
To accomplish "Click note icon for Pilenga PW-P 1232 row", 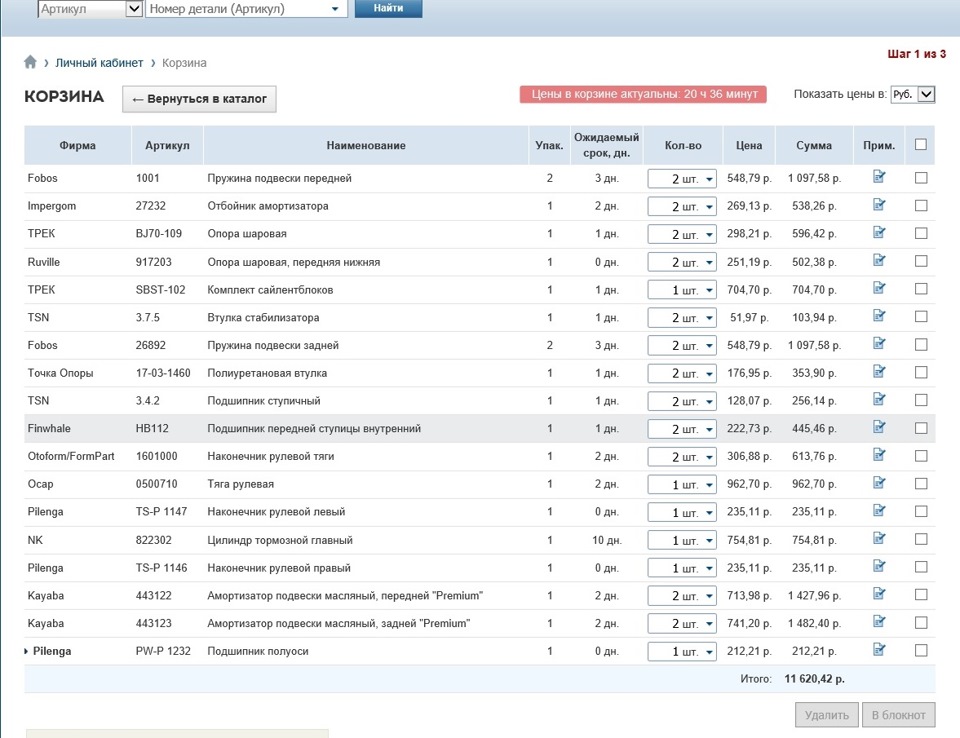I will 879,650.
